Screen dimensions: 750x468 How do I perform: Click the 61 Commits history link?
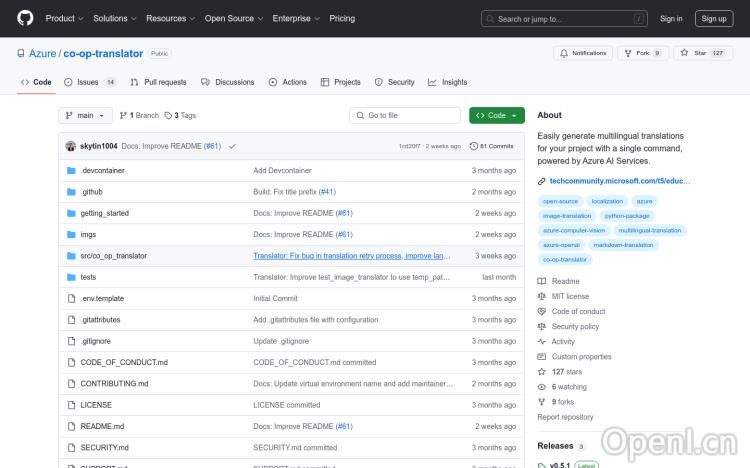coord(491,146)
